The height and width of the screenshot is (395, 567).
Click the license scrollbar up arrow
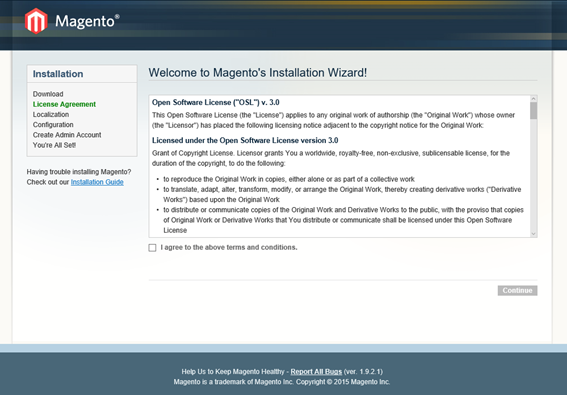tap(533, 99)
